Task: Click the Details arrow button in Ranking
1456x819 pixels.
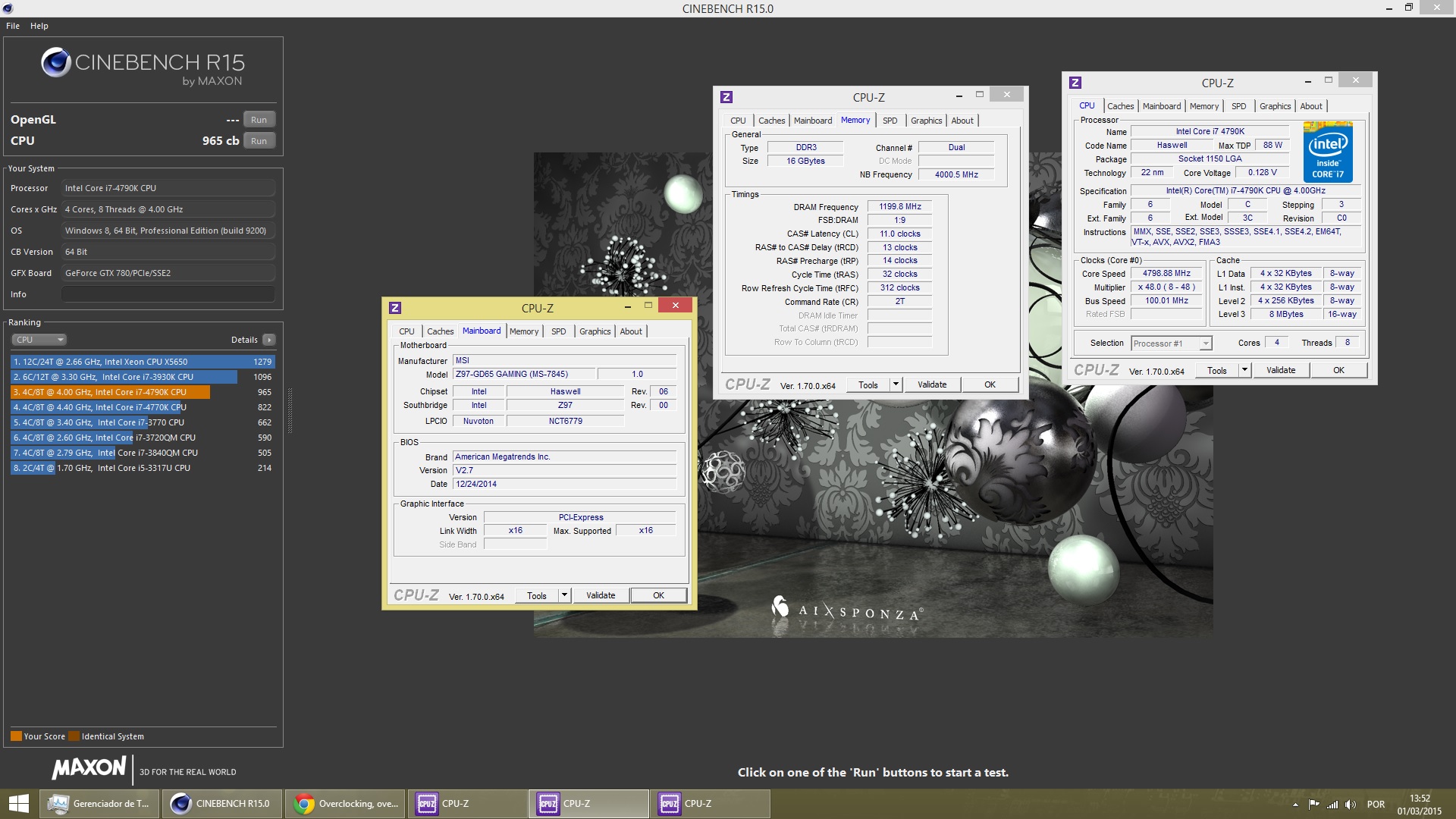Action: tap(269, 340)
